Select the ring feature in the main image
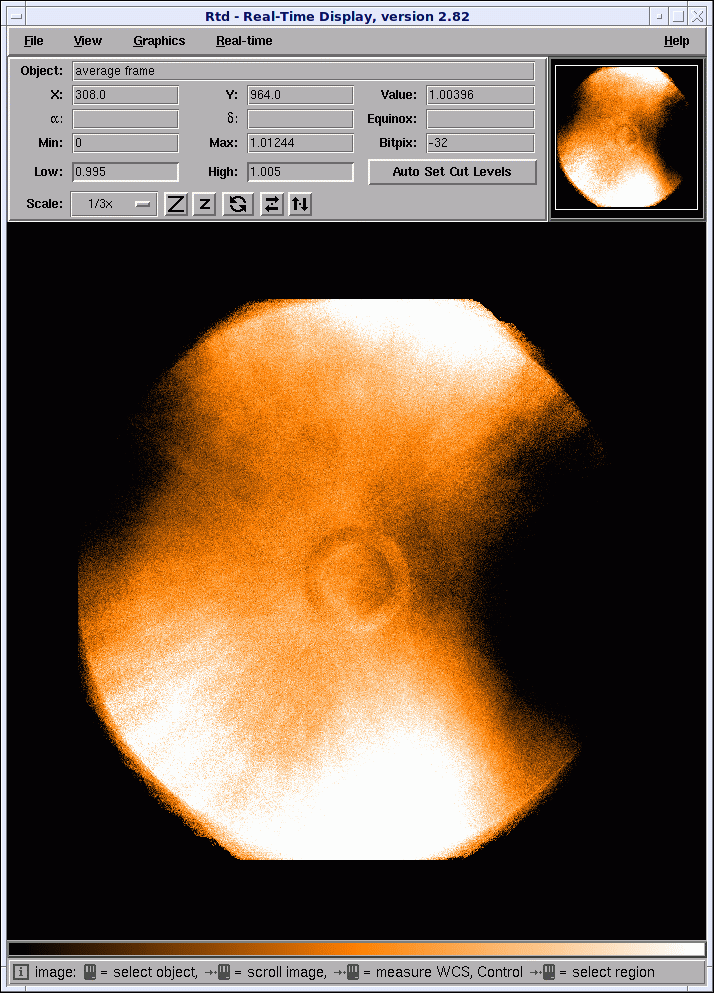 point(356,580)
